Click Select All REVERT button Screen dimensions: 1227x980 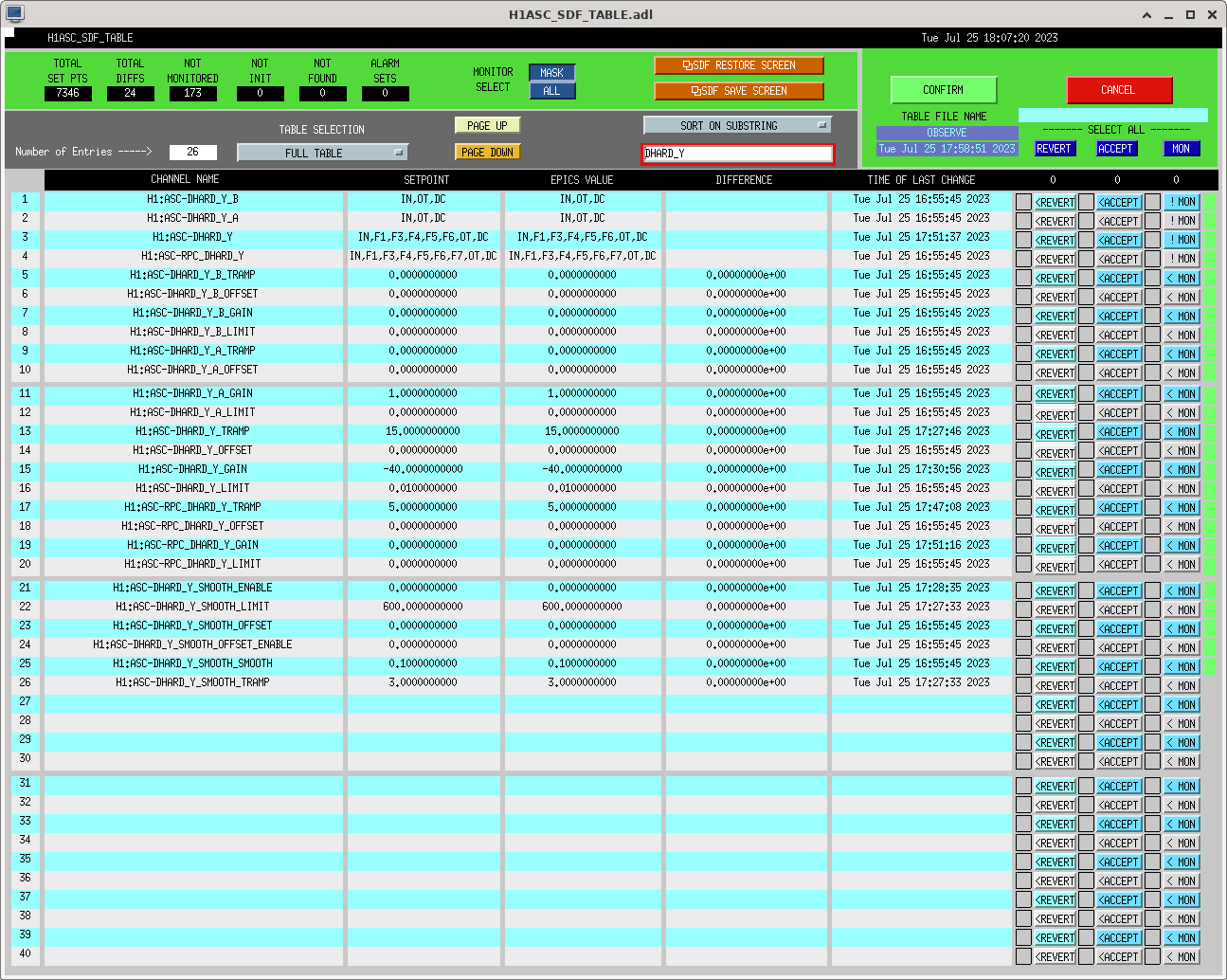coord(1054,149)
